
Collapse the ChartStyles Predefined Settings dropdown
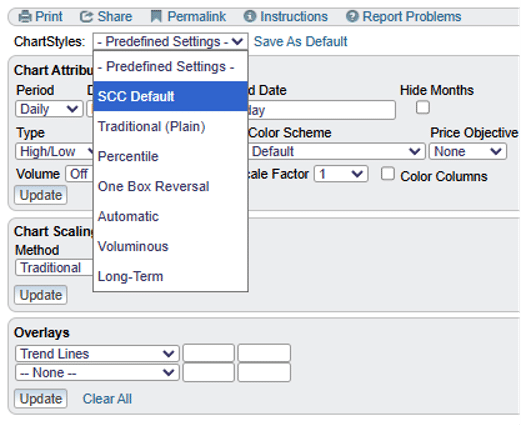[x=170, y=42]
